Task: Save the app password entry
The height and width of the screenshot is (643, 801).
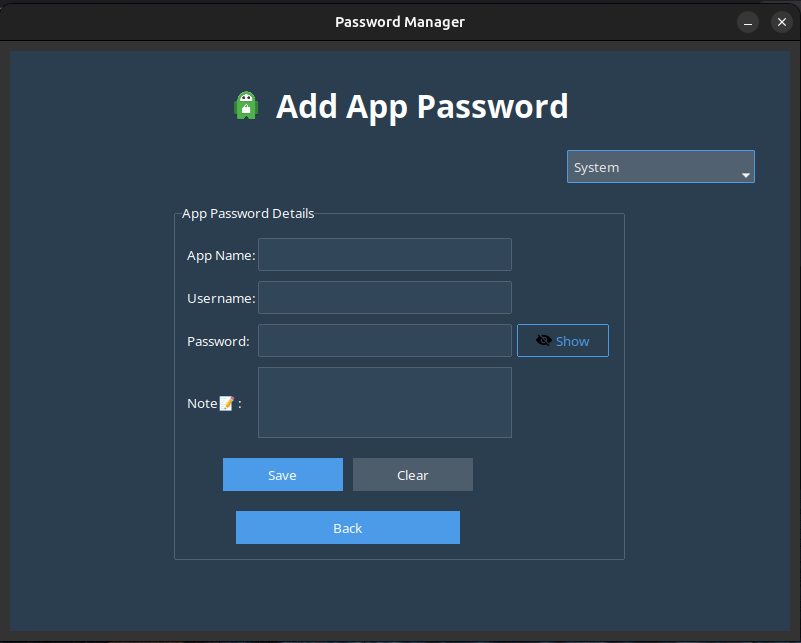Action: coord(282,475)
